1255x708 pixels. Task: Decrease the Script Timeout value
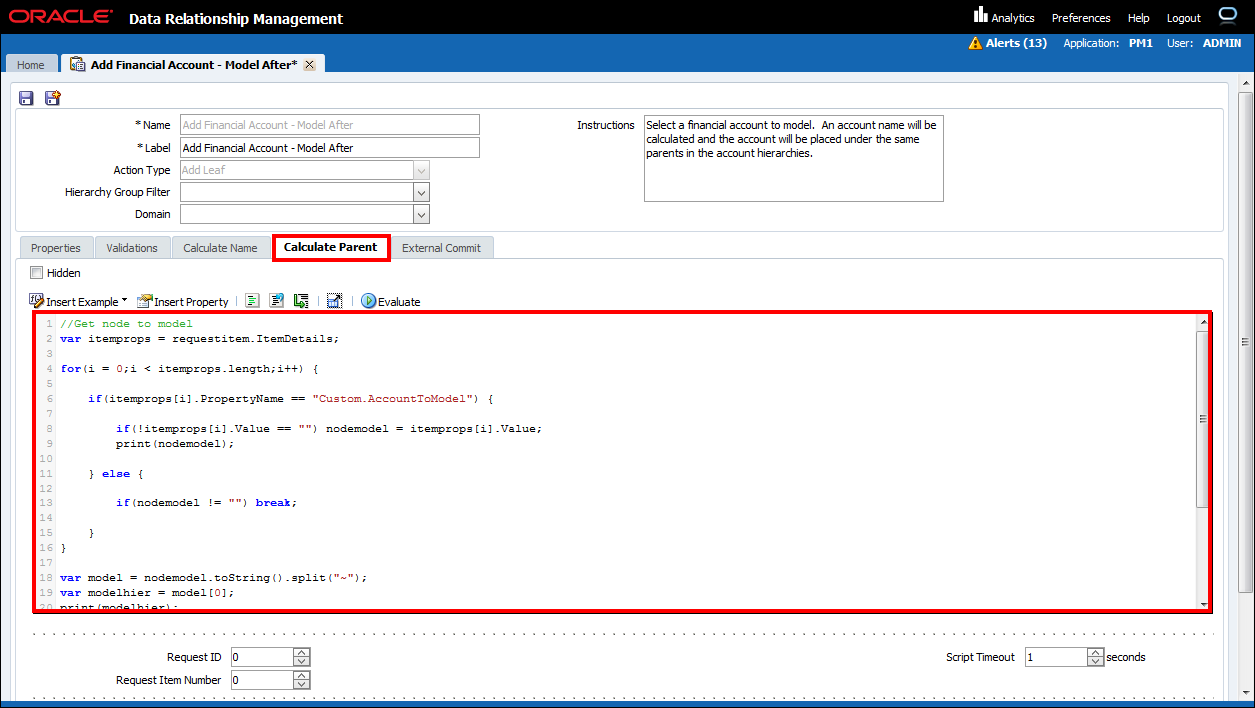coord(1095,662)
